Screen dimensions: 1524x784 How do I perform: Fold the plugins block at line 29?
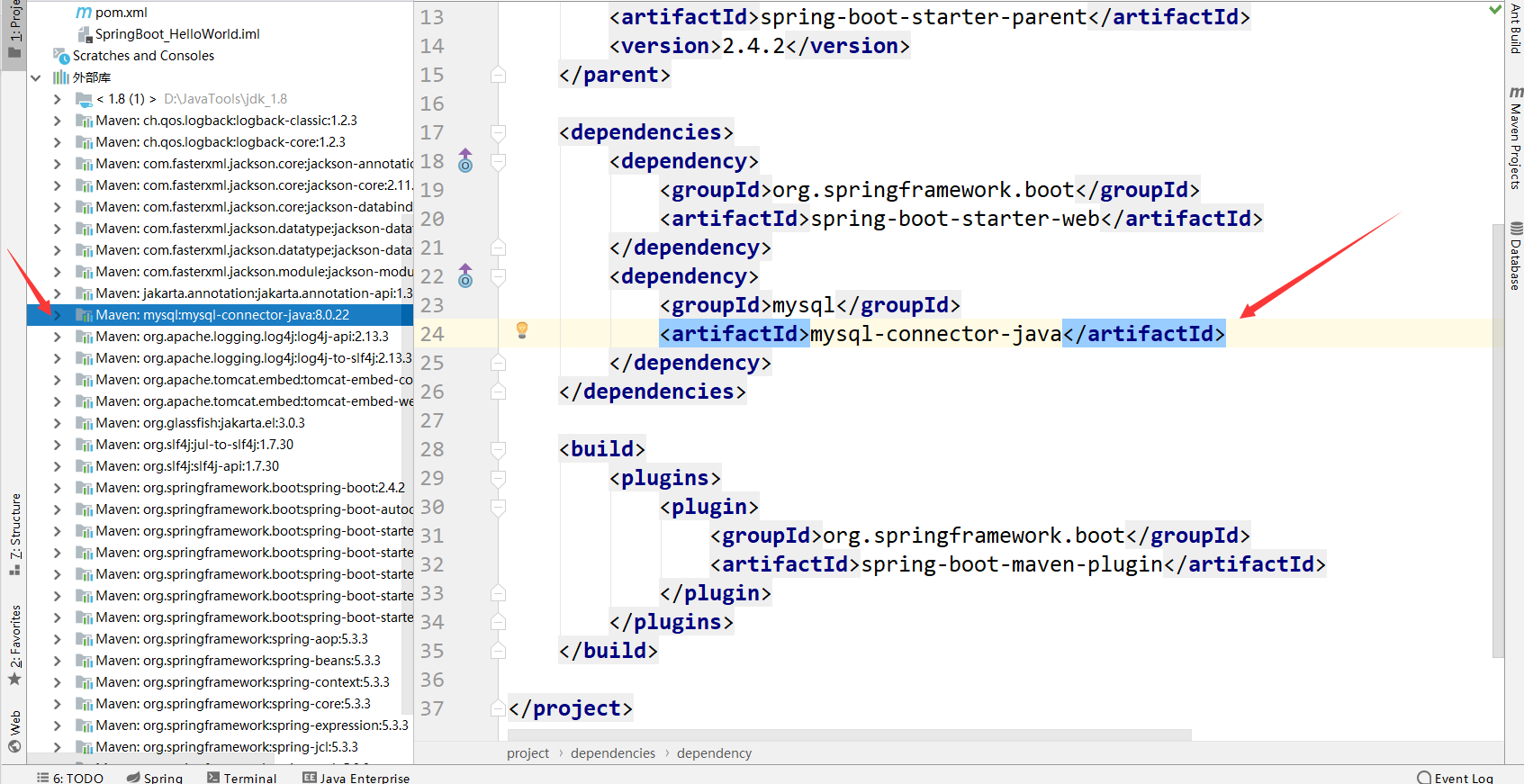pyautogui.click(x=498, y=478)
